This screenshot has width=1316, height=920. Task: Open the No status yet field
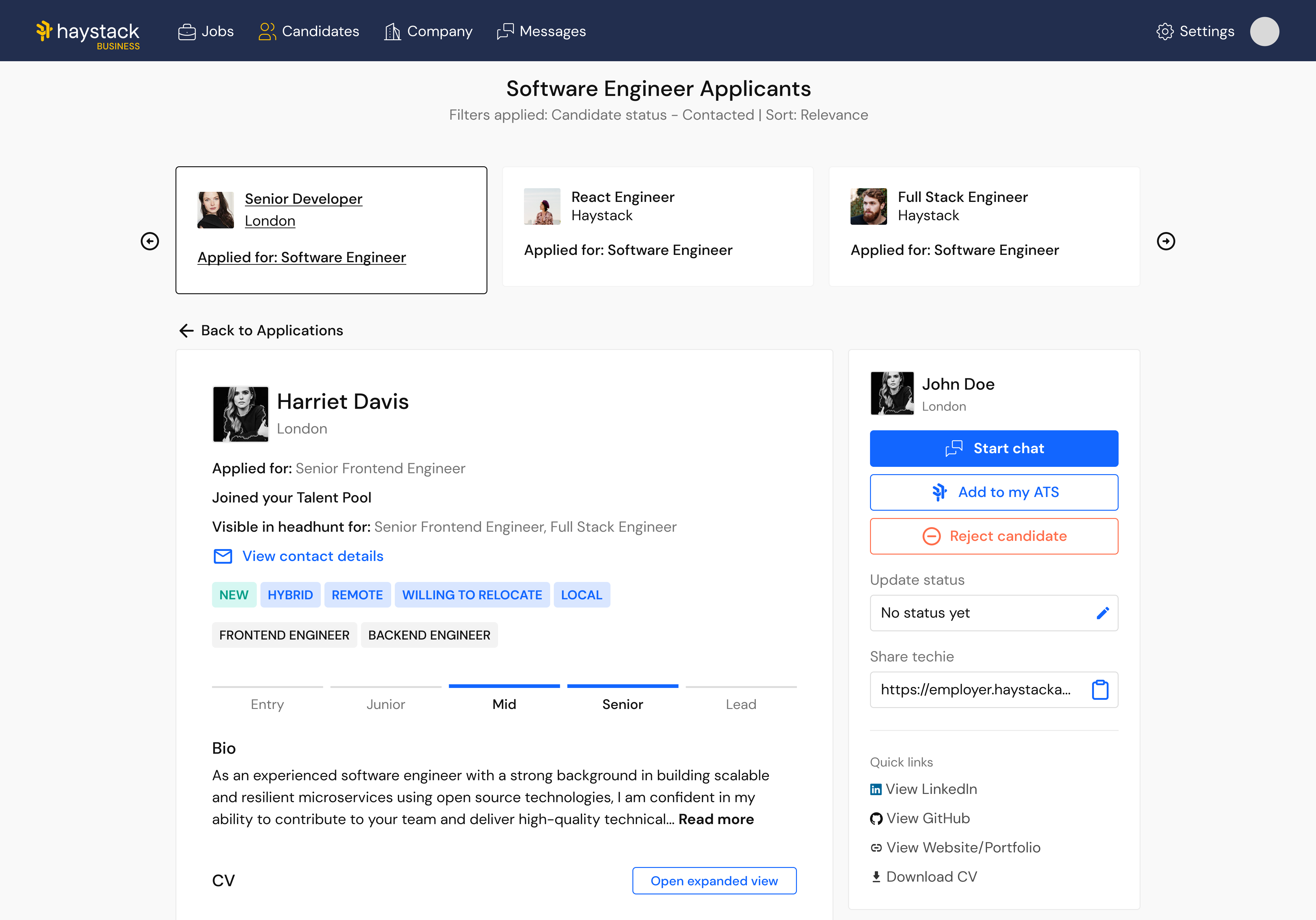(x=994, y=613)
